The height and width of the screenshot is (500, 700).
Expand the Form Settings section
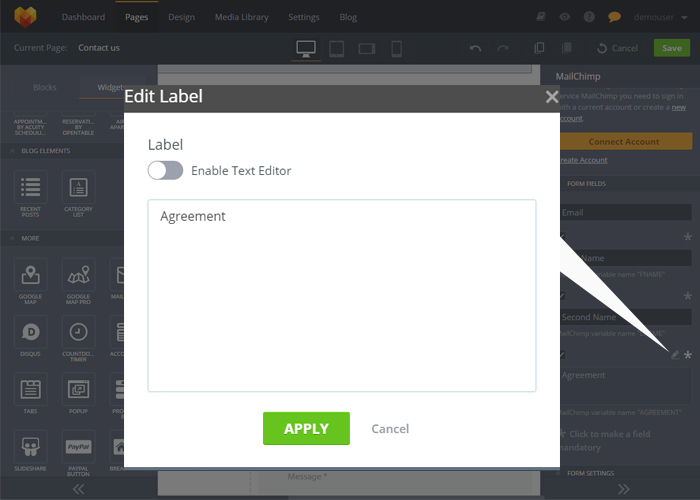point(590,473)
